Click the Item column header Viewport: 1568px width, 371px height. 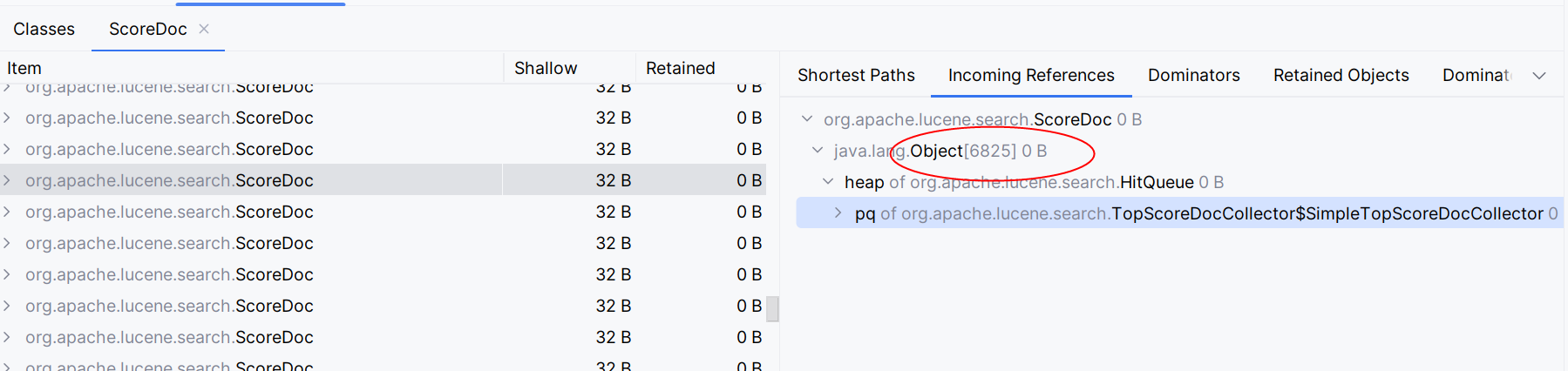[24, 68]
